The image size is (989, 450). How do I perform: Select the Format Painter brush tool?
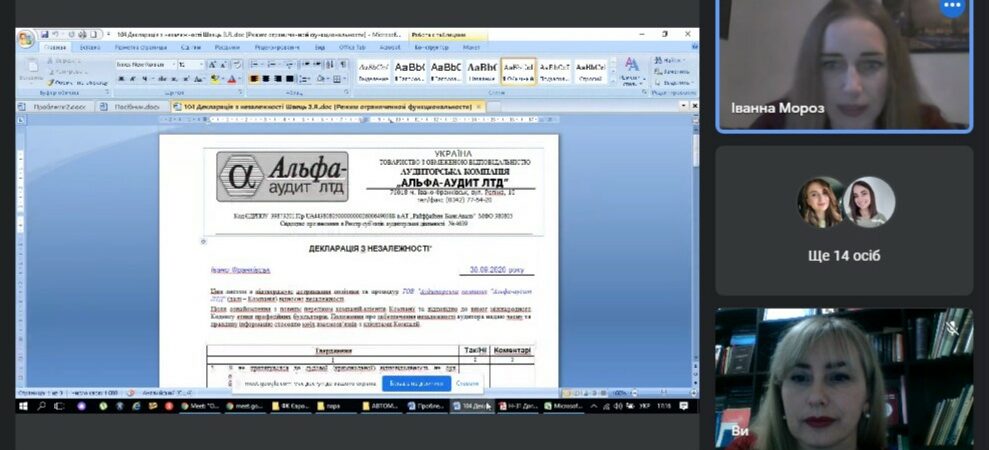pos(78,83)
